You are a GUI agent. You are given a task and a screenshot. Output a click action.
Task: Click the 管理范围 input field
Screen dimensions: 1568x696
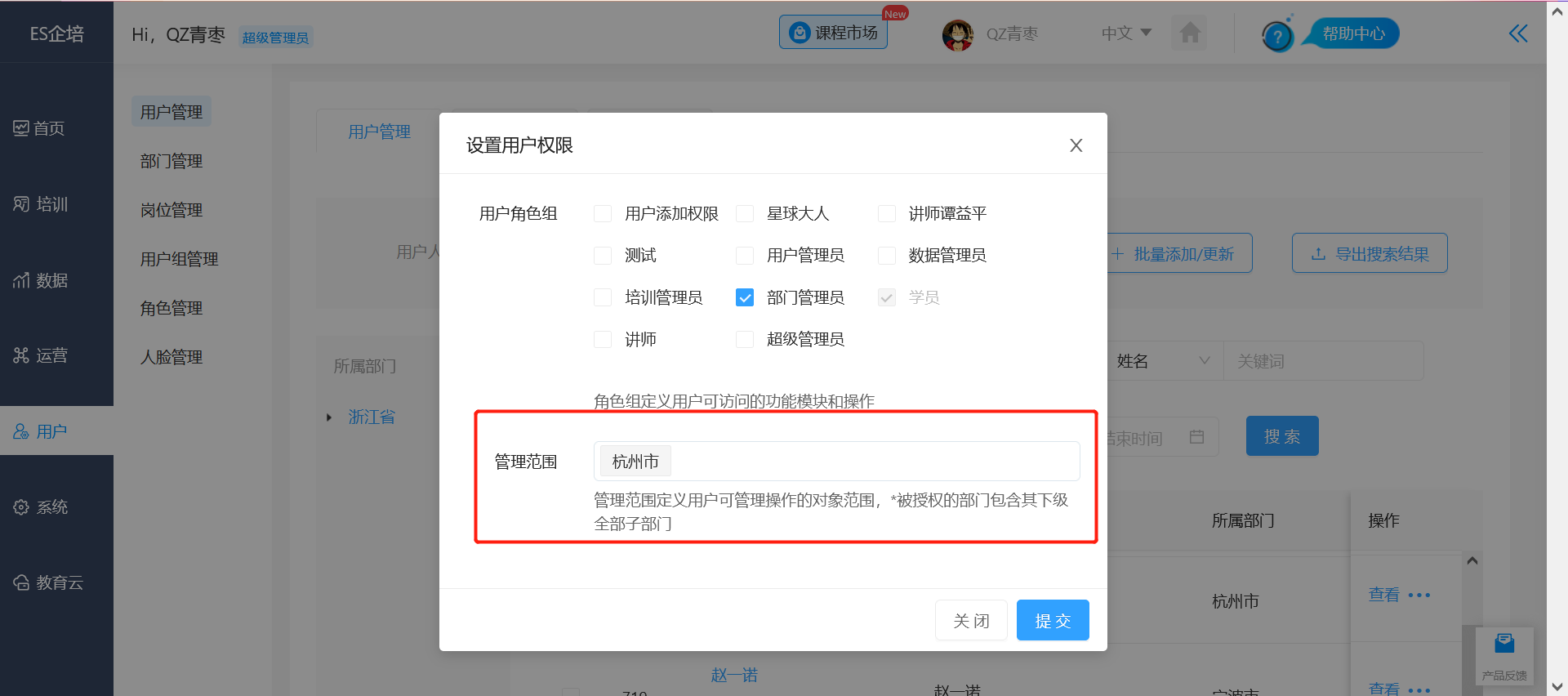(874, 462)
